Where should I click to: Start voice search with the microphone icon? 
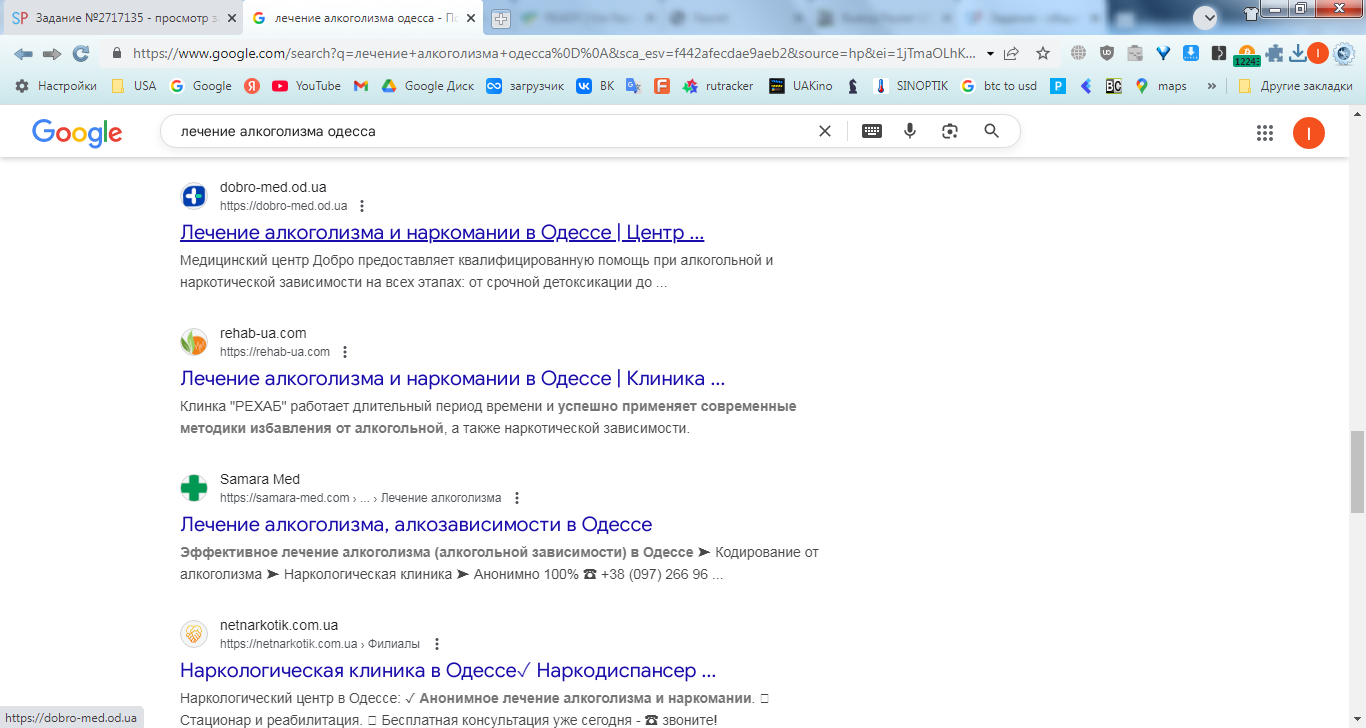click(x=910, y=131)
